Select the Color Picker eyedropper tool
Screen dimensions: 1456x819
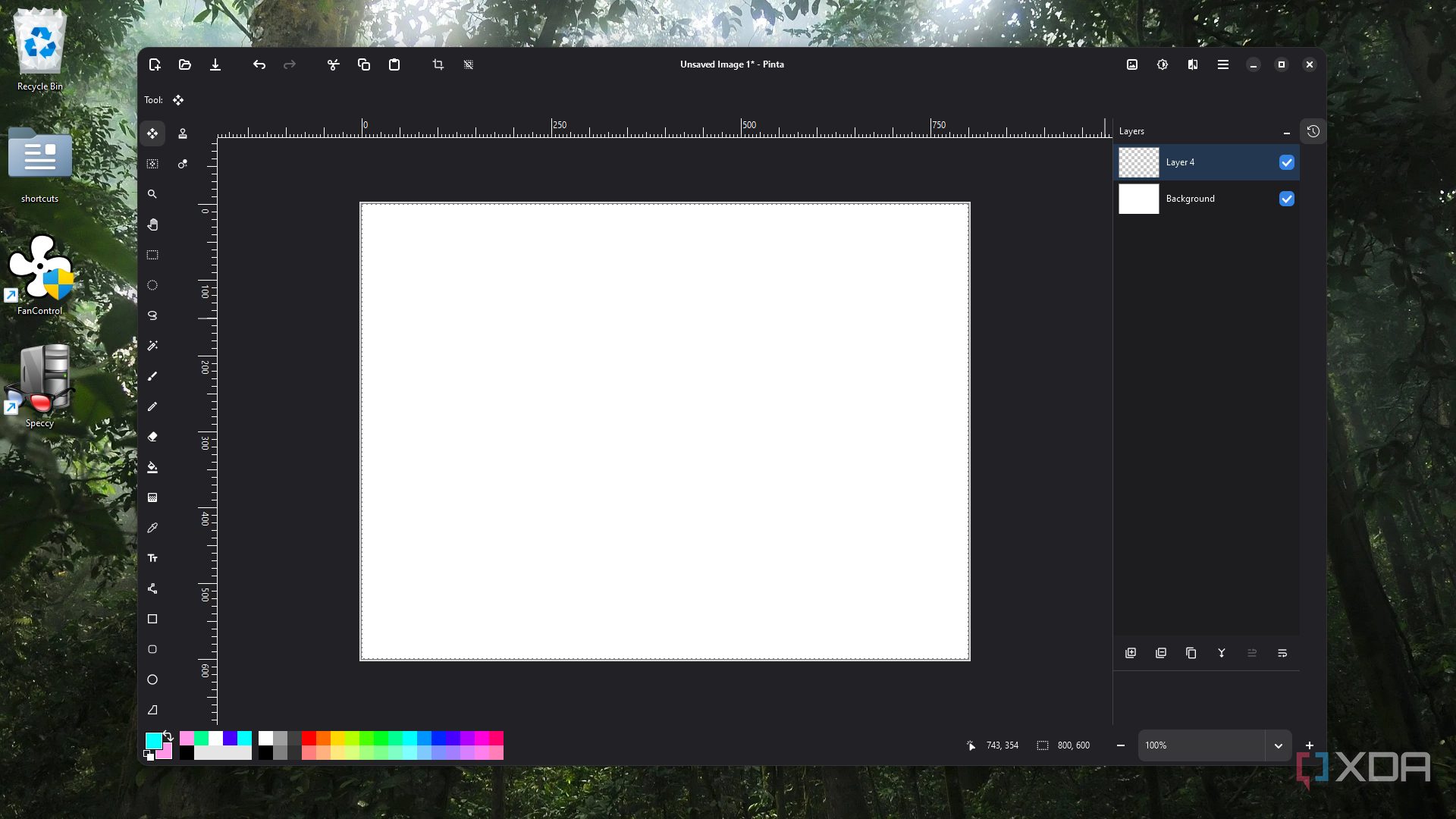[152, 528]
